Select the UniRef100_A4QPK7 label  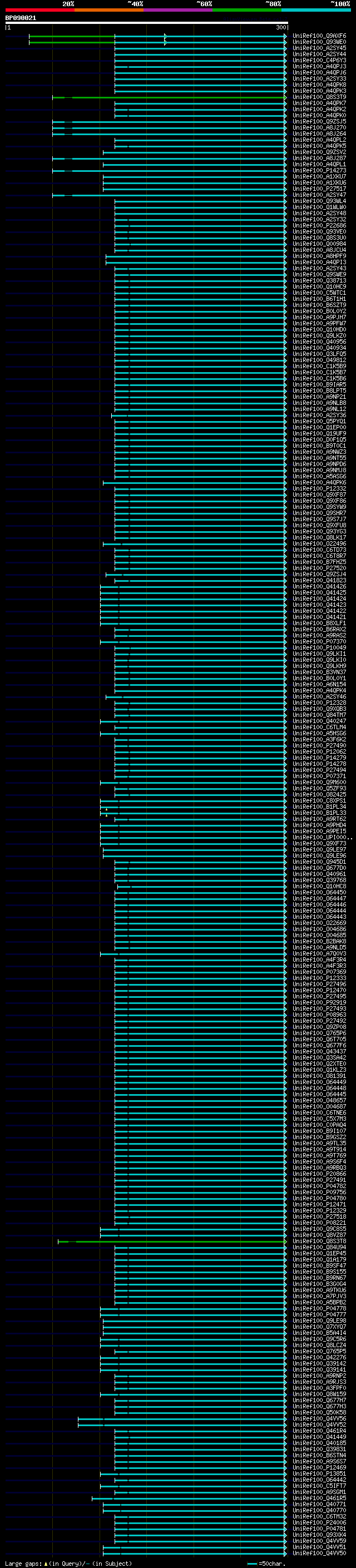coord(319,103)
